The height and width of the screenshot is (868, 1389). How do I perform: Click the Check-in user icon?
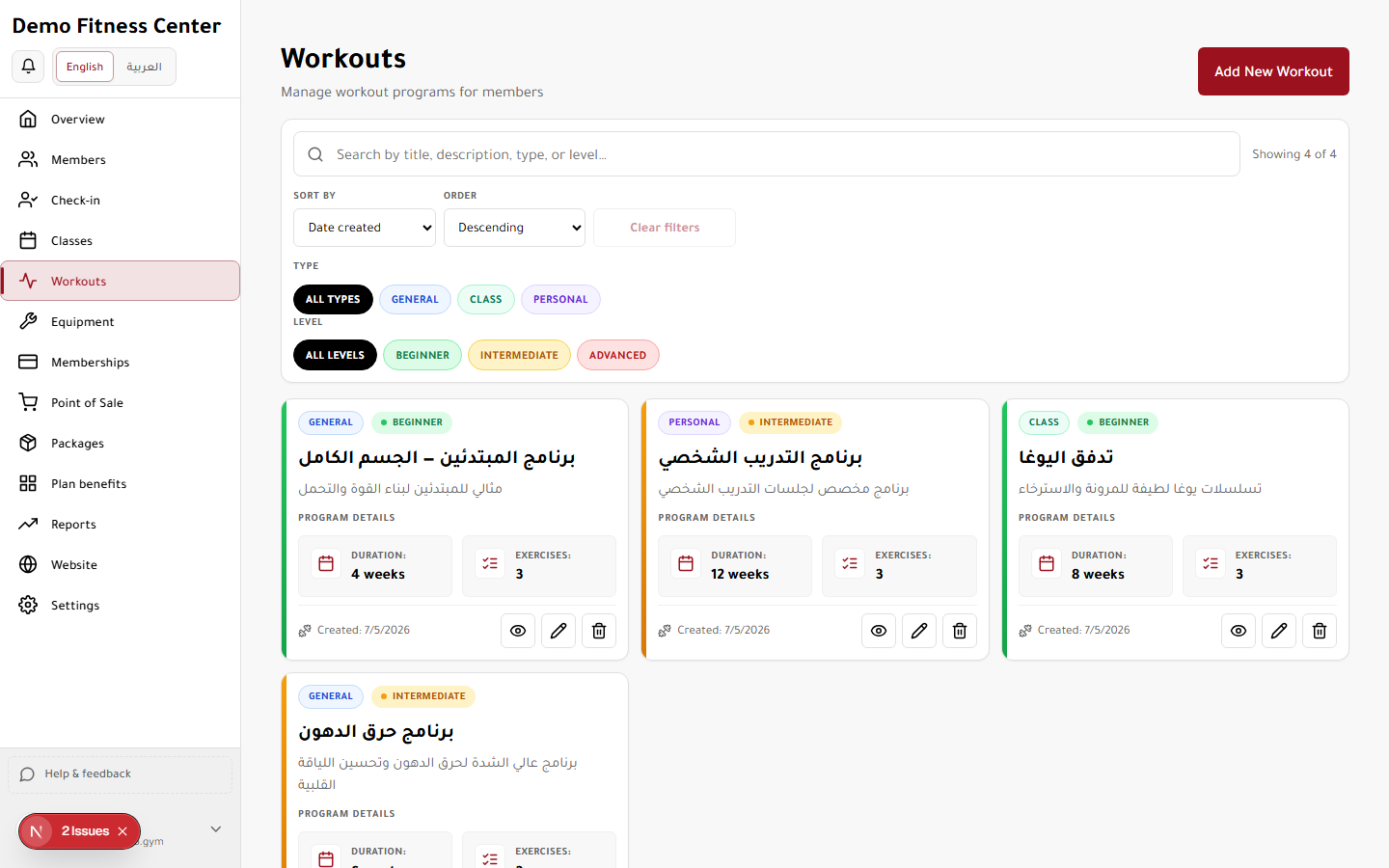[28, 201]
